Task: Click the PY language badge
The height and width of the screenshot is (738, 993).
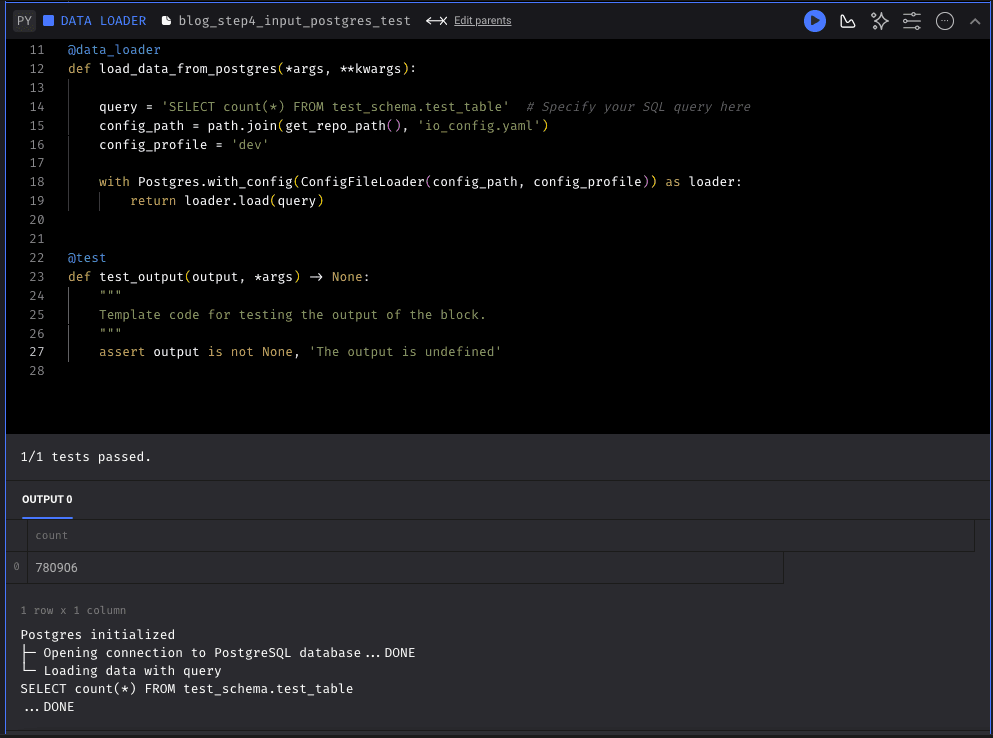Action: pyautogui.click(x=24, y=21)
